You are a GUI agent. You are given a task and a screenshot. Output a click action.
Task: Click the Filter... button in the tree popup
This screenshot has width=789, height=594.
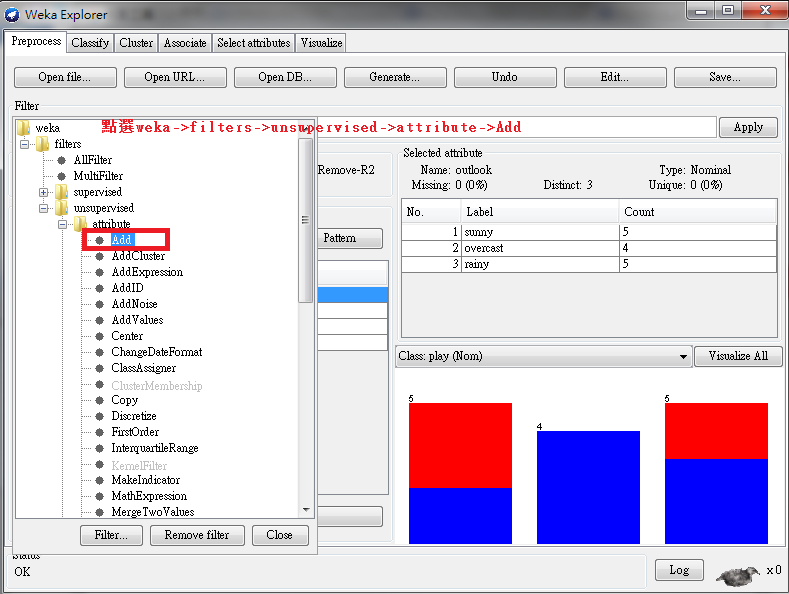[111, 535]
